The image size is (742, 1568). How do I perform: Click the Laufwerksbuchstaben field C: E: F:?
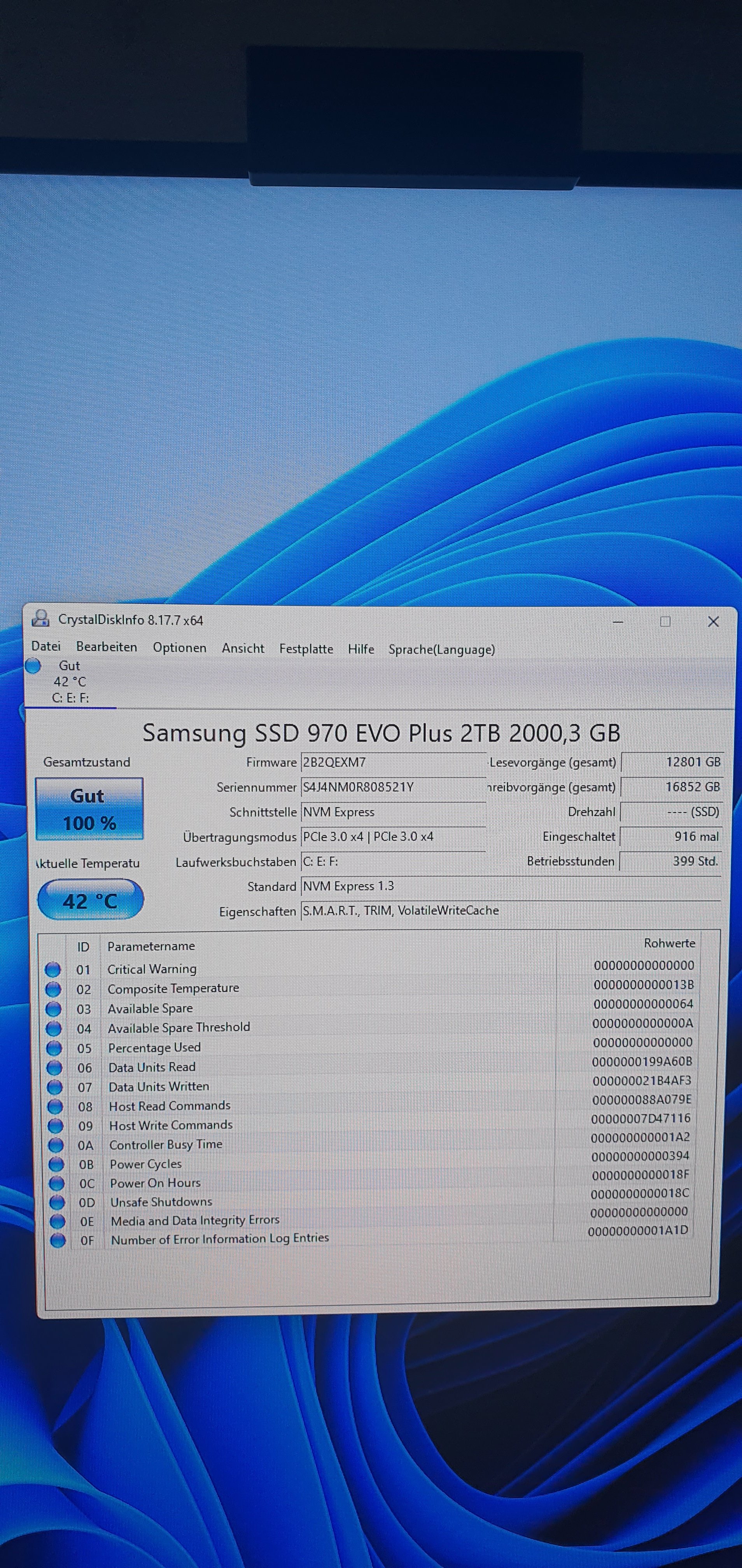pos(393,861)
